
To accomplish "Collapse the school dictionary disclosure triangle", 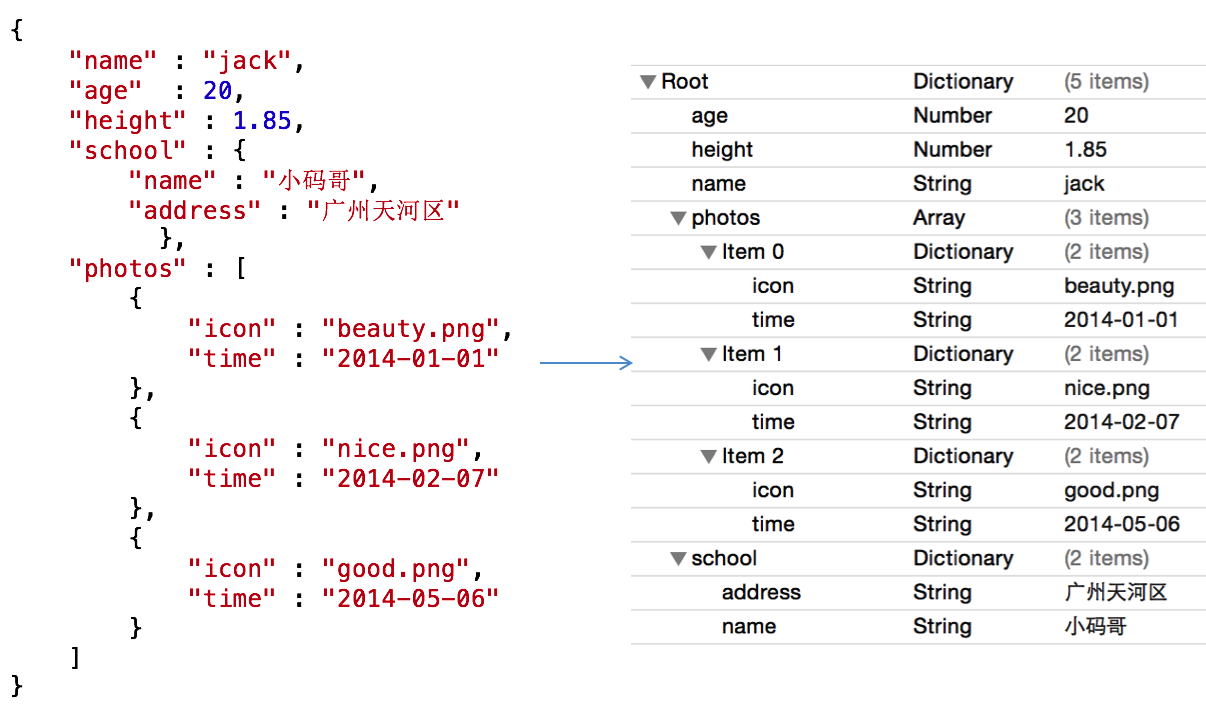I will [x=678, y=558].
